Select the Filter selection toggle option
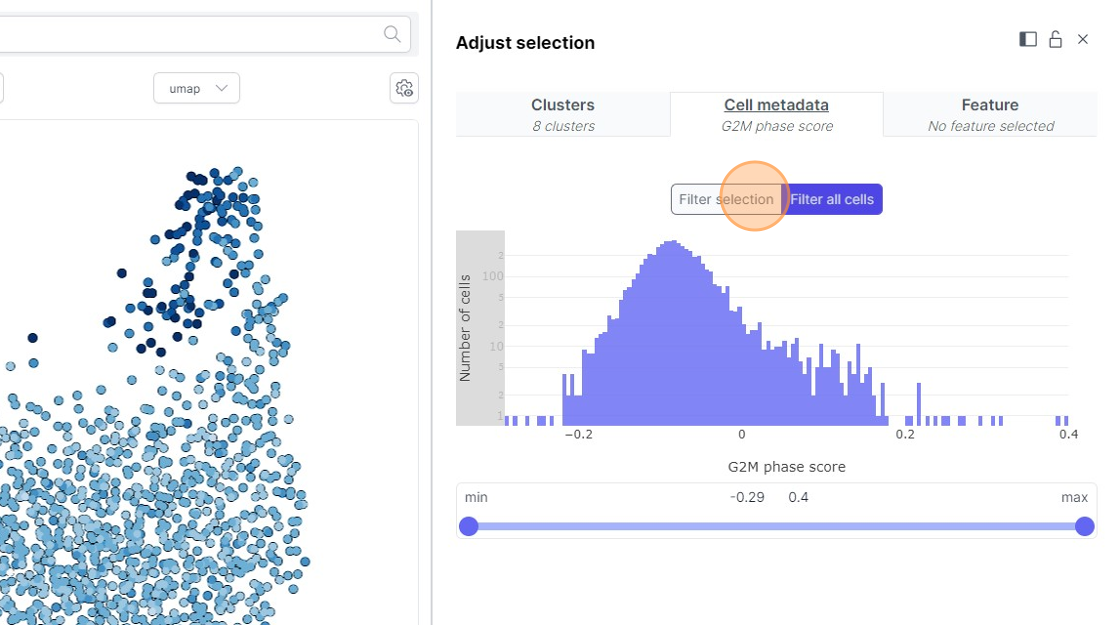 tap(725, 199)
